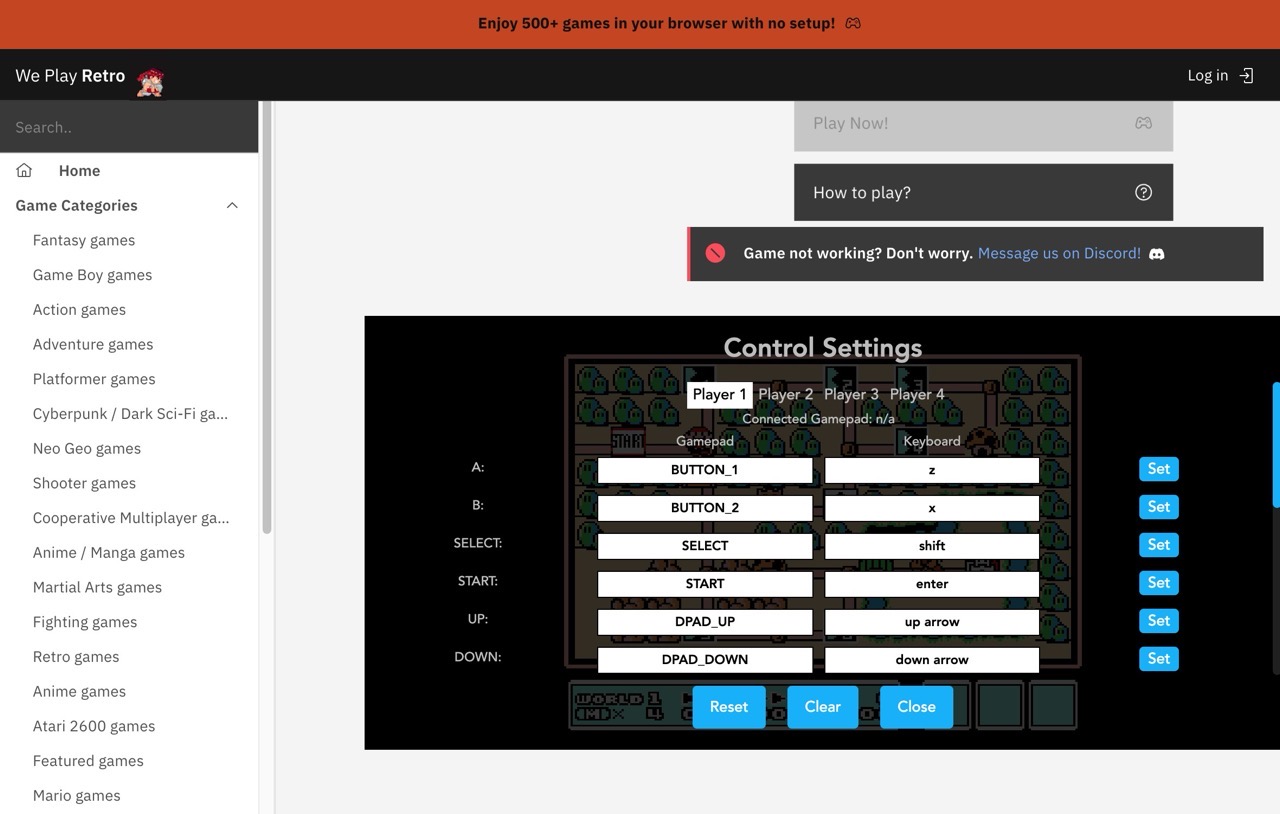
Task: Open Featured games category
Action: [x=88, y=761]
